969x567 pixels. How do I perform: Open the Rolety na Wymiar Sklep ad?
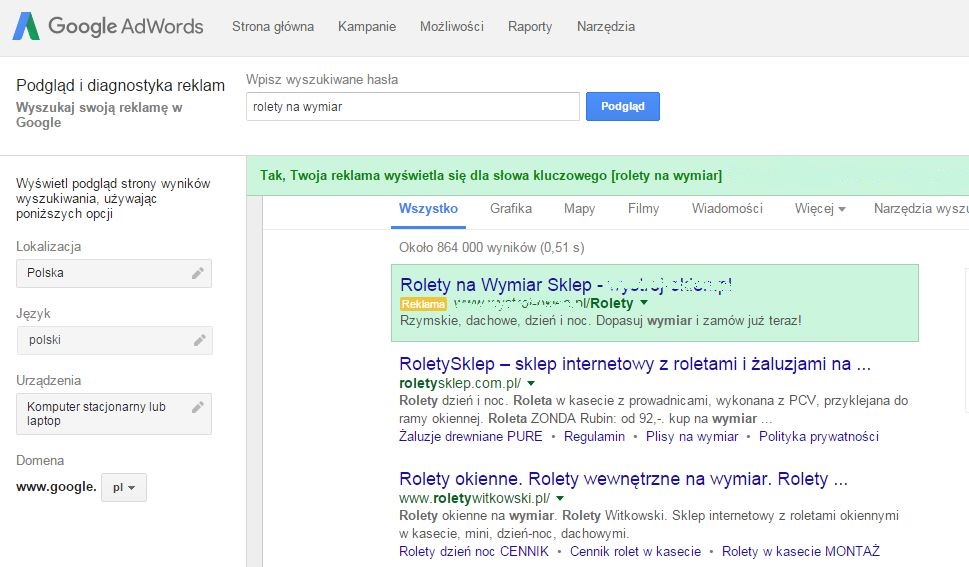[566, 285]
